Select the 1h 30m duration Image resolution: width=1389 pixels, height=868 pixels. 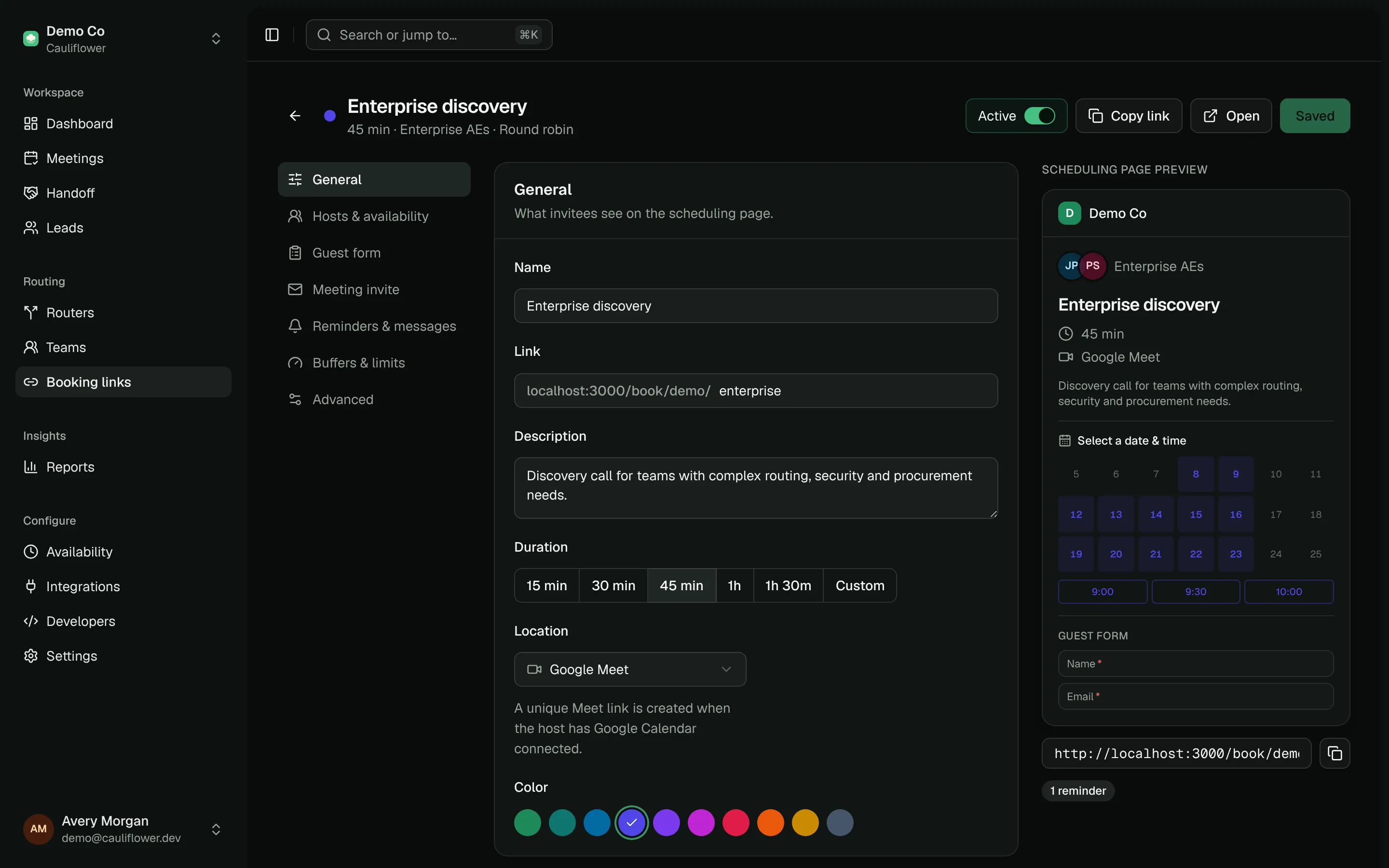788,585
